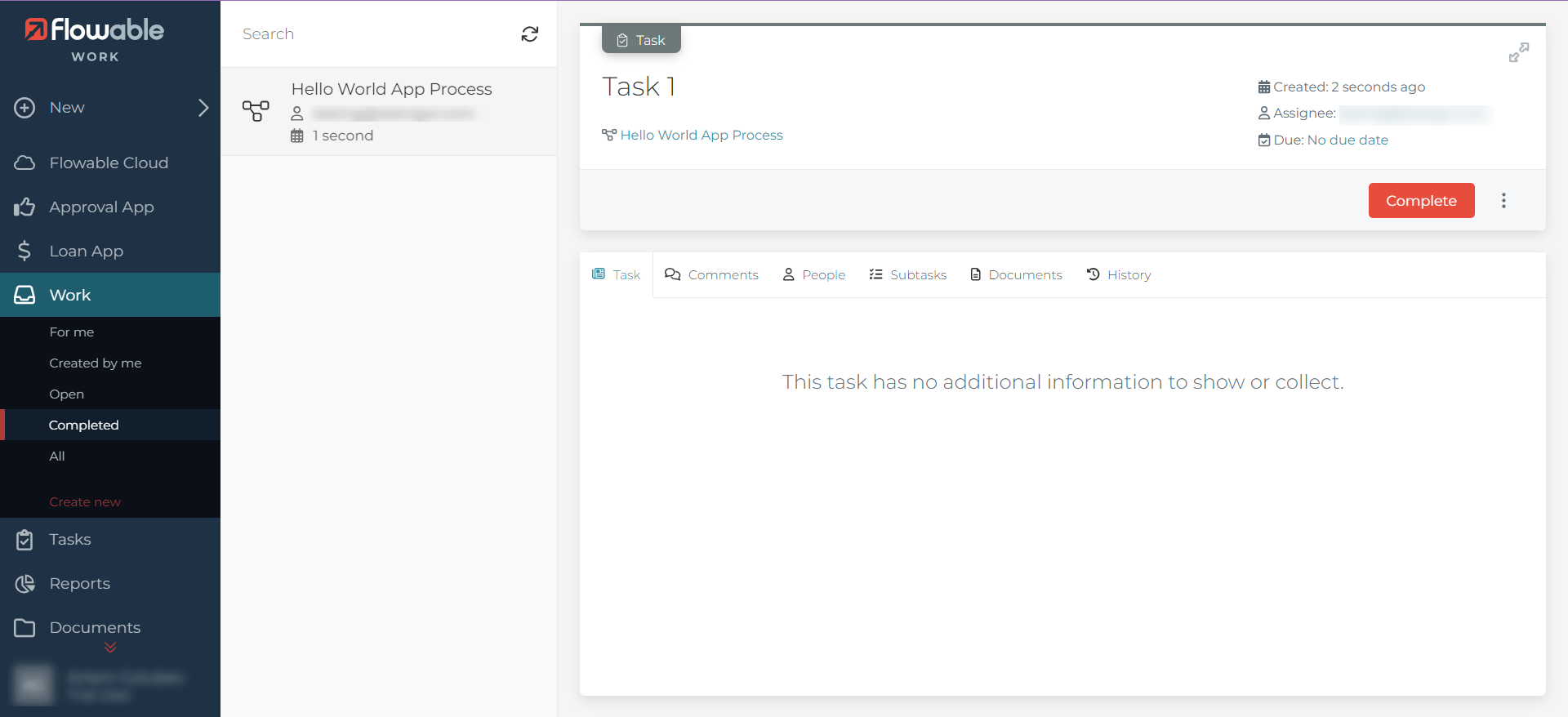This screenshot has height=717, width=1568.
Task: Click the Flowable Work logo
Action: (95, 38)
